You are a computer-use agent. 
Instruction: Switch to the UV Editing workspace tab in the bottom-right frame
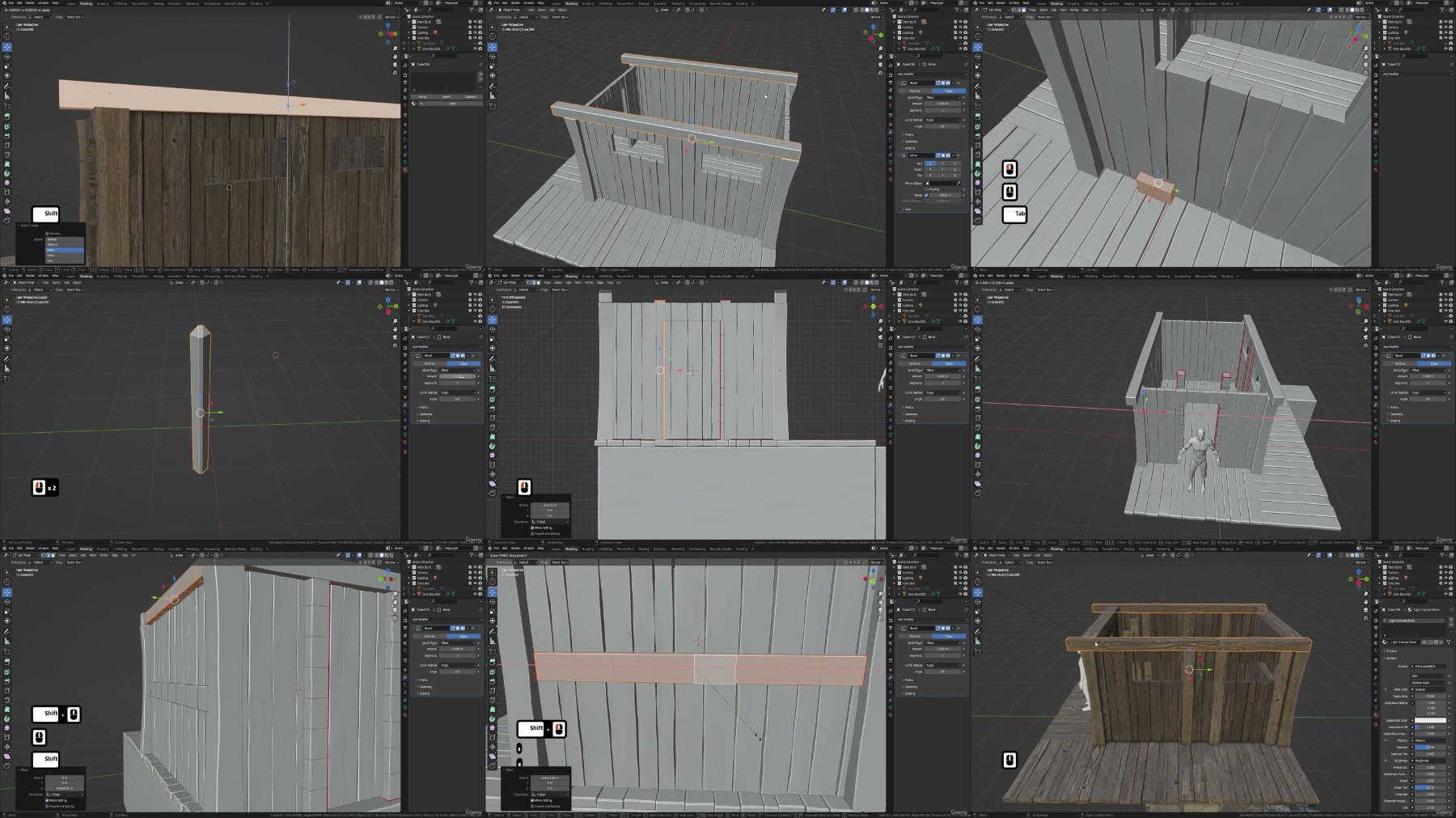pos(1091,548)
